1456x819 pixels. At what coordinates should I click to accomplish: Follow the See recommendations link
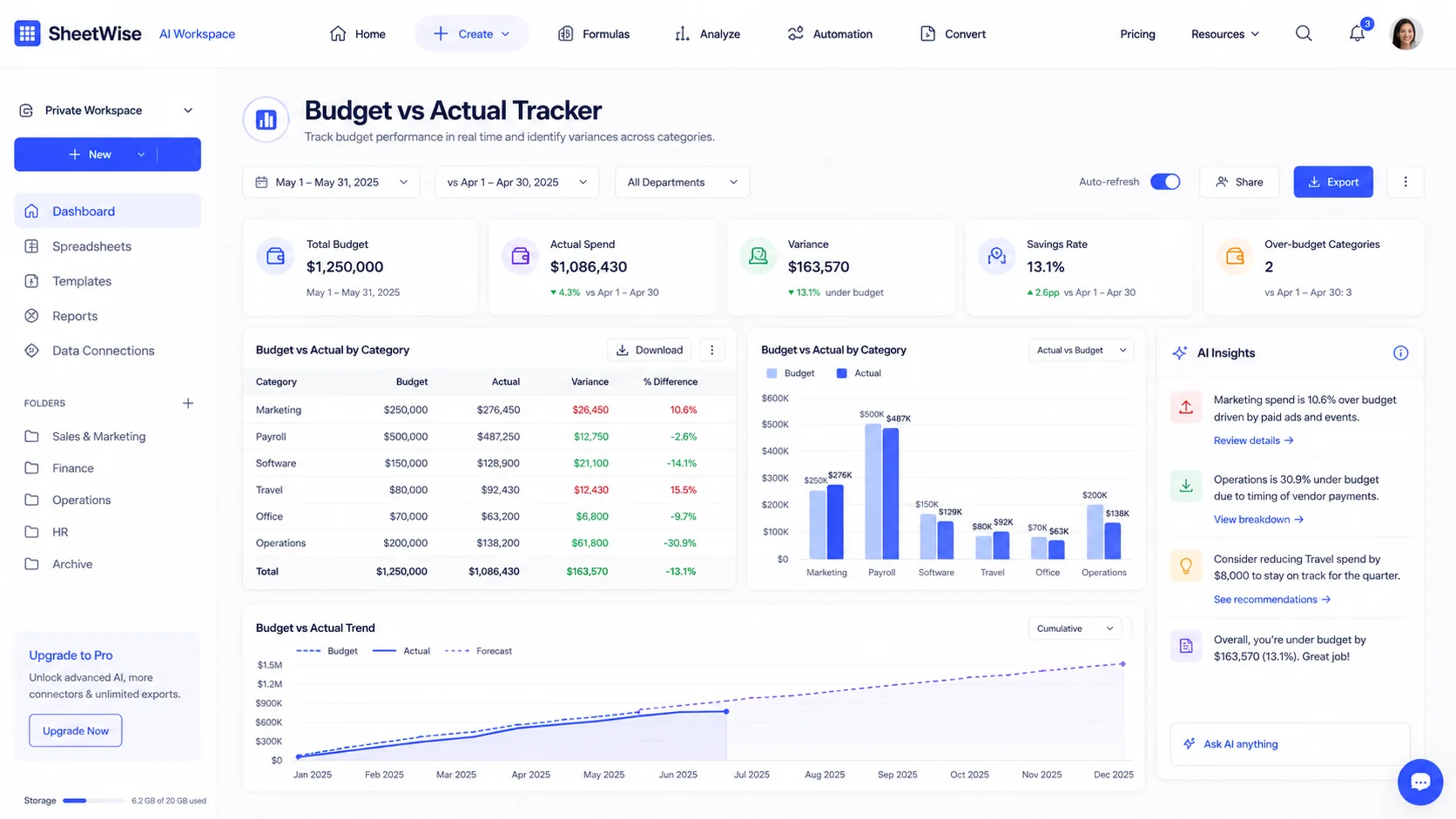(1272, 600)
